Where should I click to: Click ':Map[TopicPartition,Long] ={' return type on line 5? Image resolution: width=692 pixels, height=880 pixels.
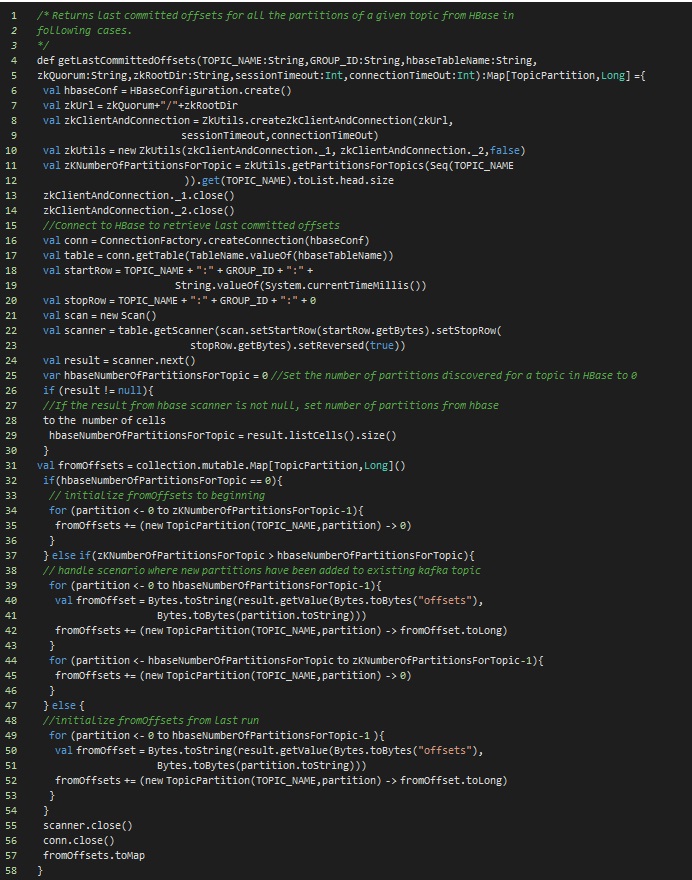click(564, 75)
